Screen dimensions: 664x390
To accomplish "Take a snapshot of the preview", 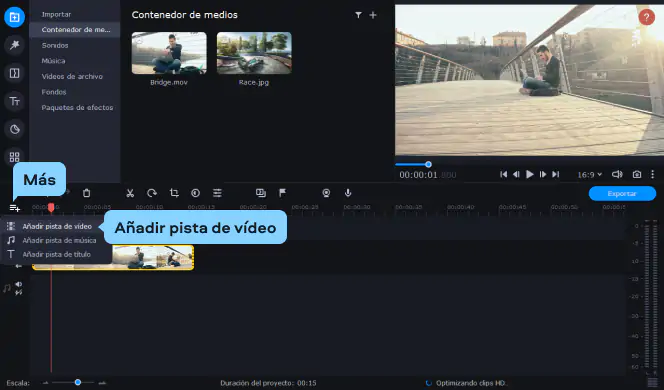I will coord(637,174).
